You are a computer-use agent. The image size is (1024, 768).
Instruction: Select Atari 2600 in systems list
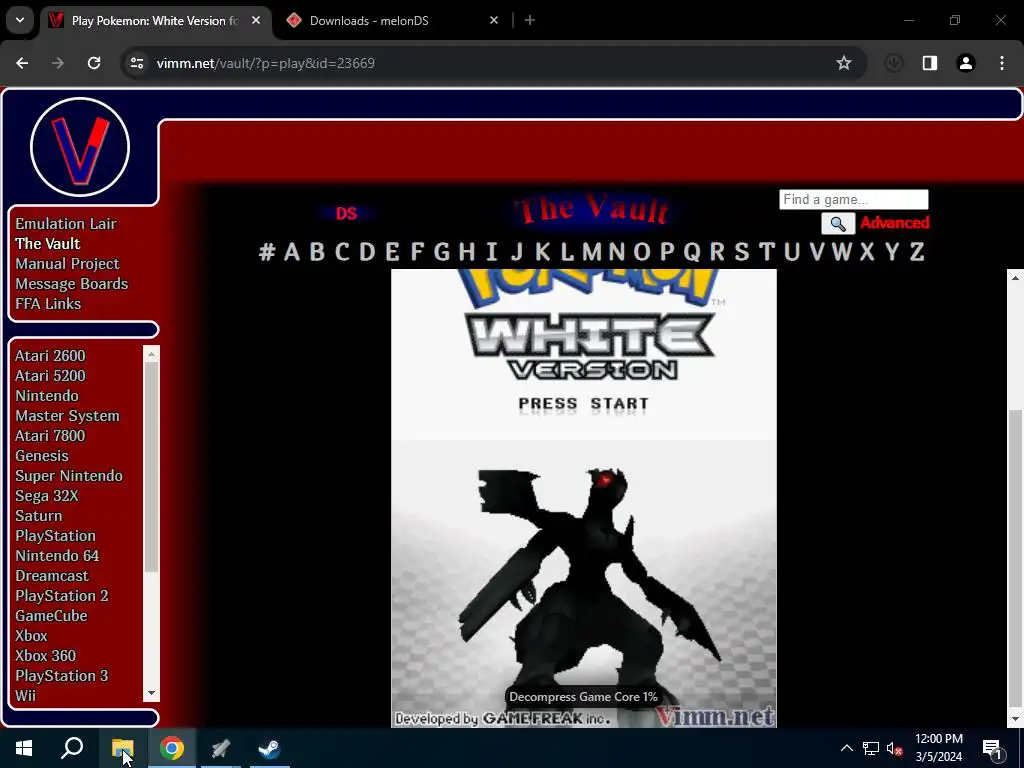pyautogui.click(x=50, y=356)
